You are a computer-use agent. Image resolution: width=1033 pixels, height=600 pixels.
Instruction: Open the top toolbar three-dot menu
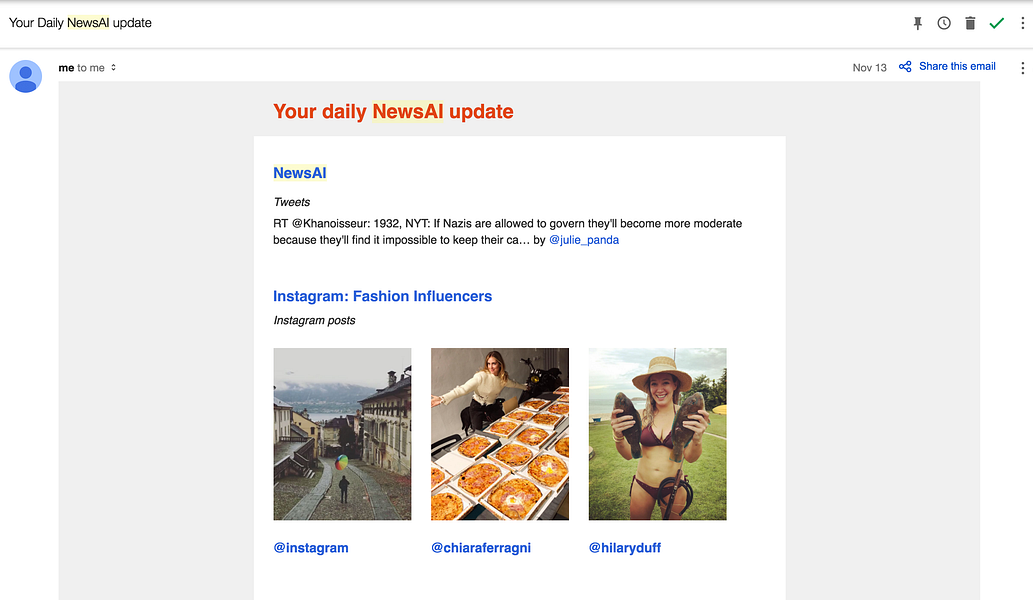(1022, 23)
